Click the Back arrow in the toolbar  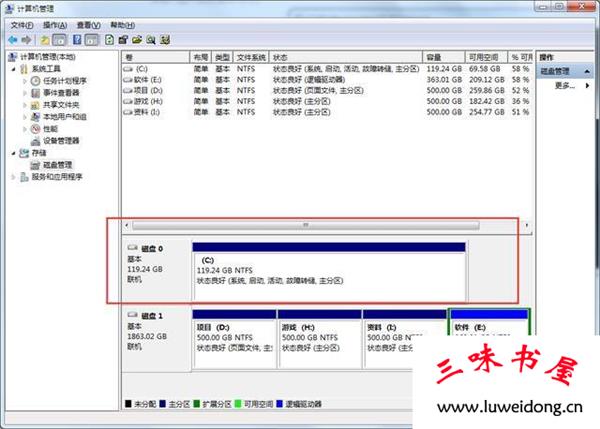[x=13, y=40]
